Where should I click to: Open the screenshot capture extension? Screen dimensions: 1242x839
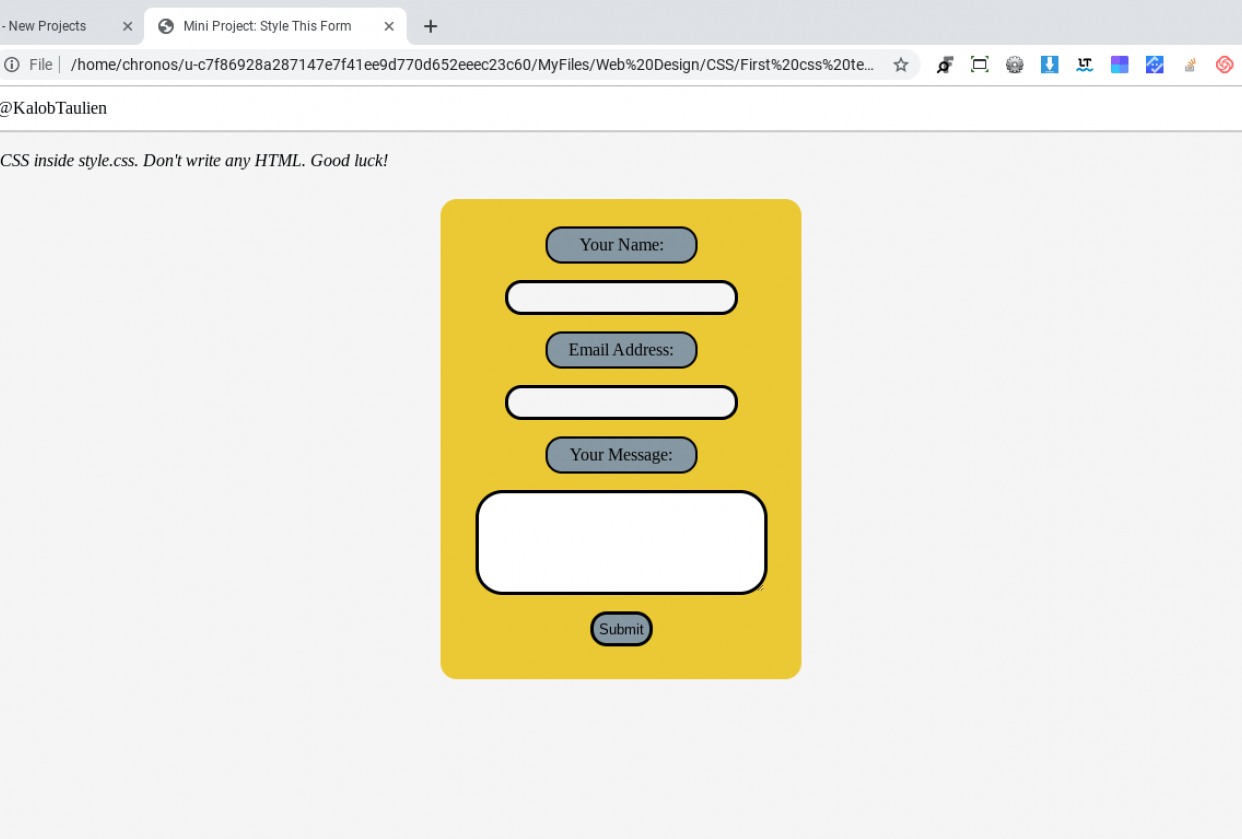coord(980,64)
